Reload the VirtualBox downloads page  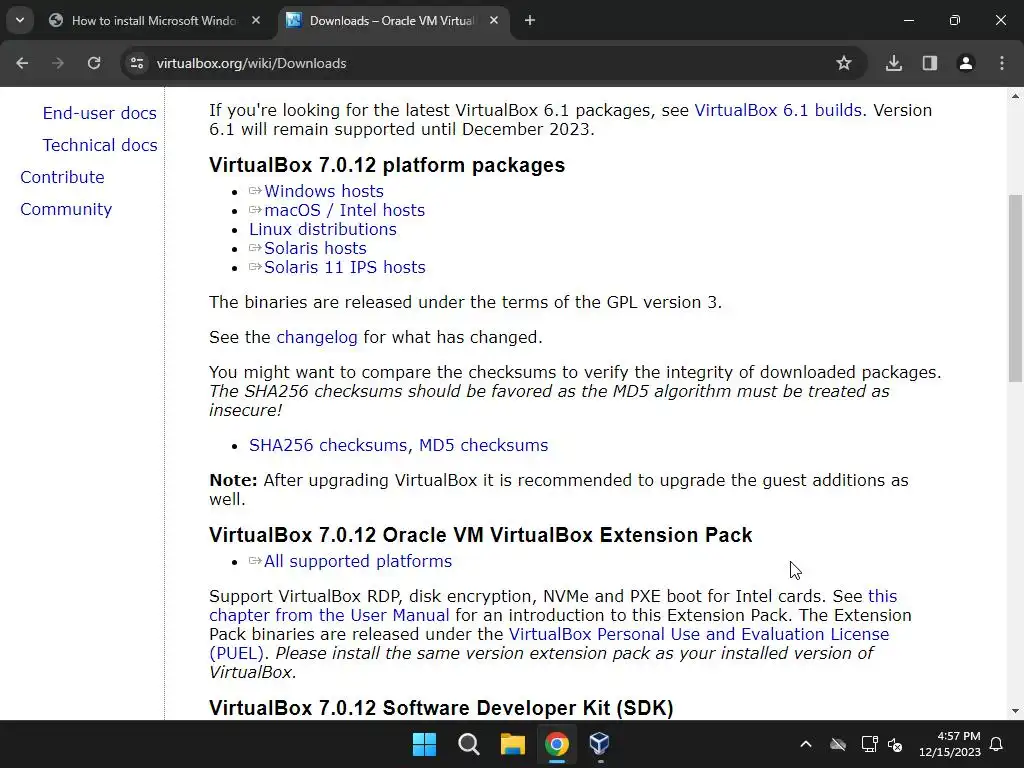pyautogui.click(x=94, y=63)
